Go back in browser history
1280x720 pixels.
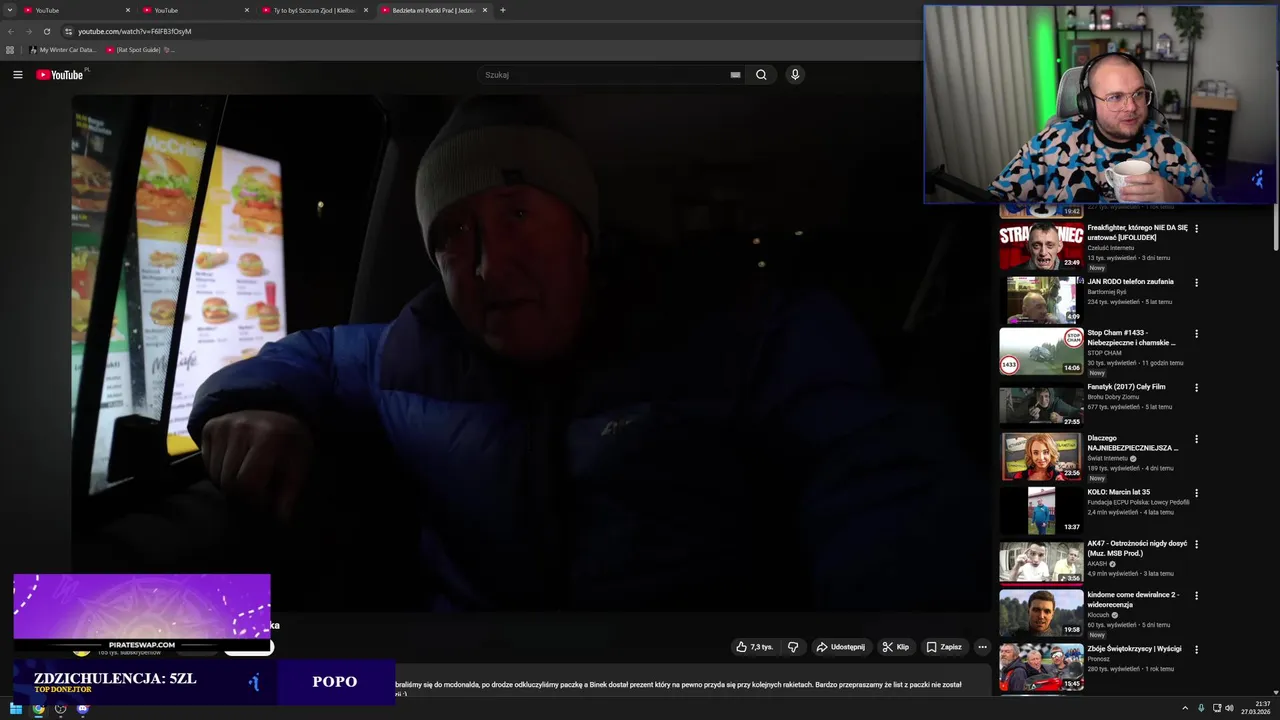coord(11,31)
